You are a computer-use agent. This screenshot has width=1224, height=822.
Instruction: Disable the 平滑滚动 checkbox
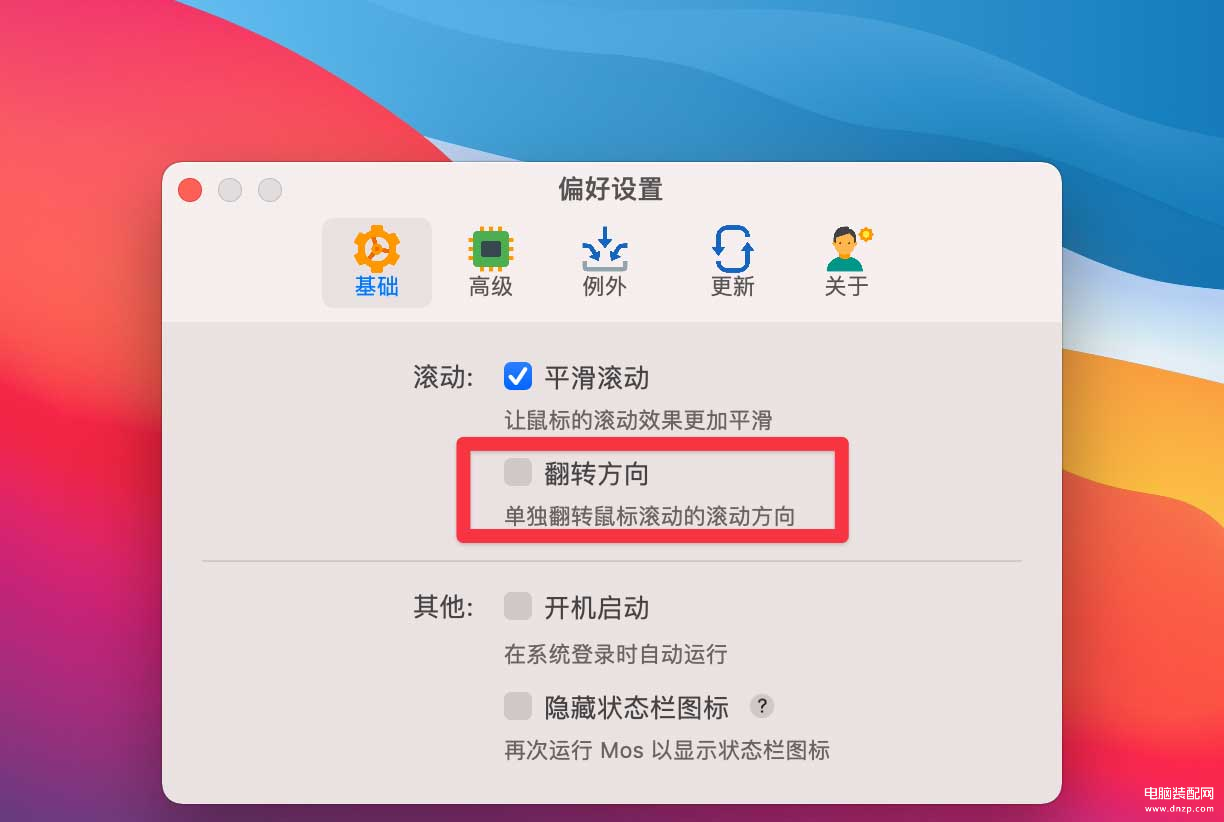[518, 376]
